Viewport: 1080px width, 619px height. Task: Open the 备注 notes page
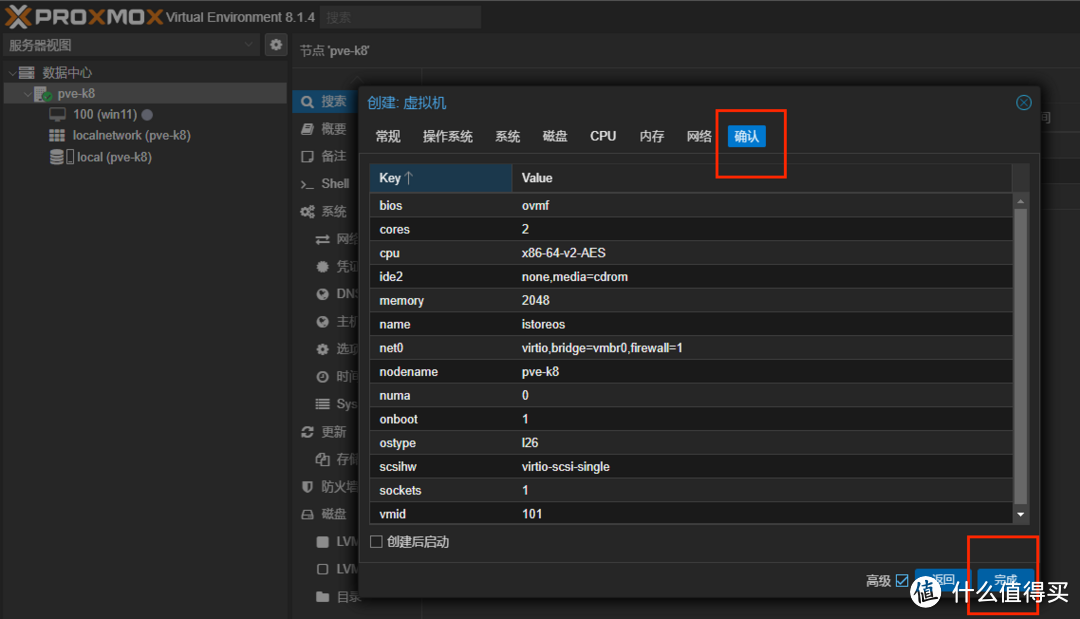[333, 156]
